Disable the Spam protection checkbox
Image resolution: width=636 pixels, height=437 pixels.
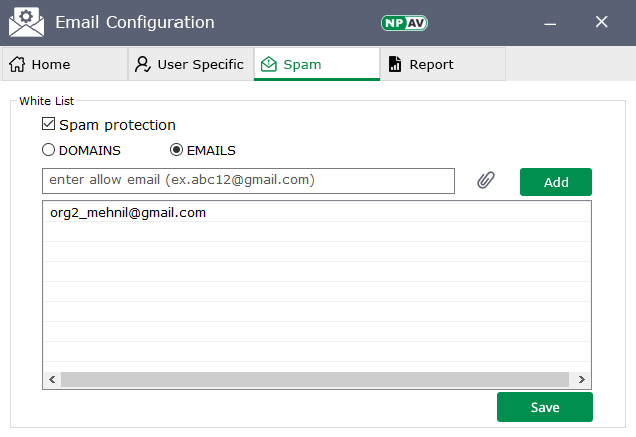(49, 125)
